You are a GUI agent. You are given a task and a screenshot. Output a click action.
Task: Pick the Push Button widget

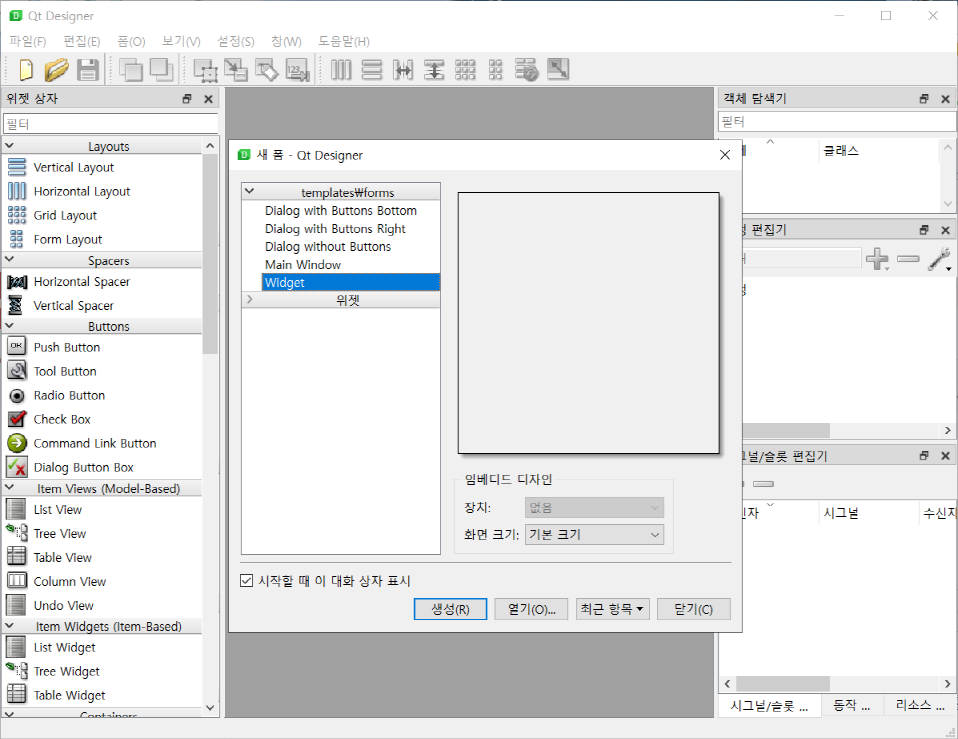67,347
